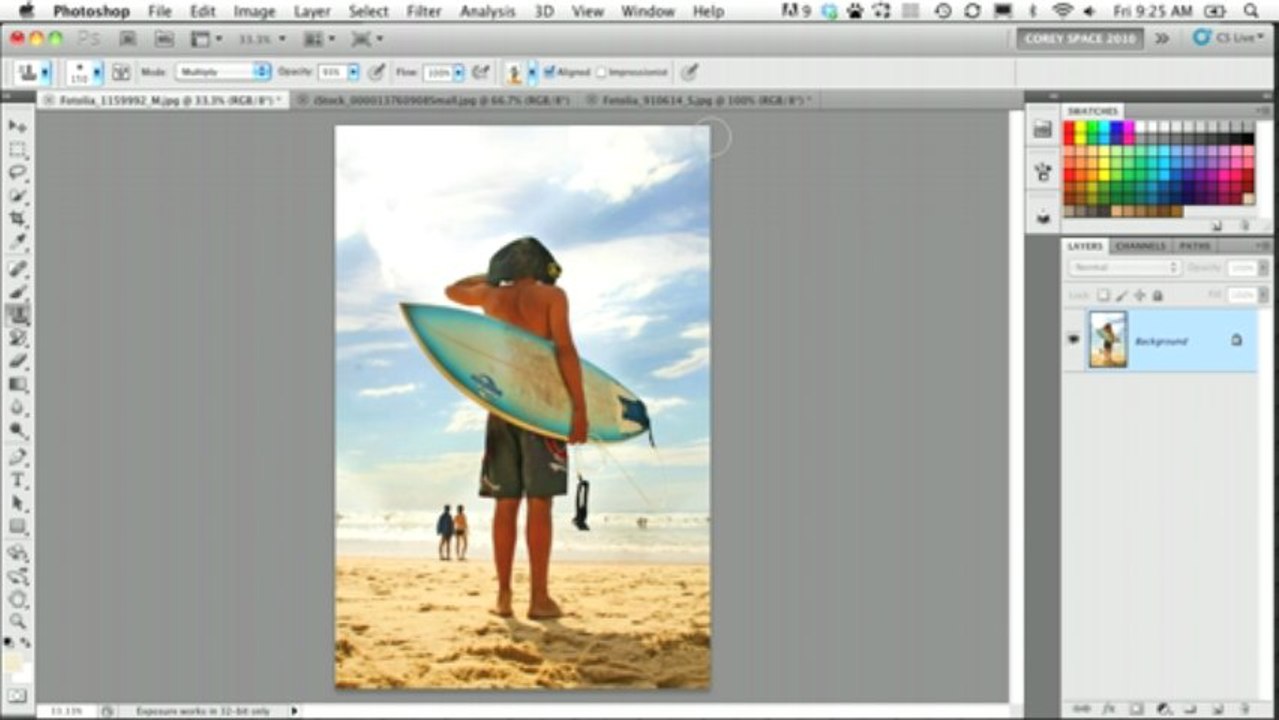This screenshot has height=720, width=1279.
Task: Switch to the Paths tab
Action: pos(1195,246)
